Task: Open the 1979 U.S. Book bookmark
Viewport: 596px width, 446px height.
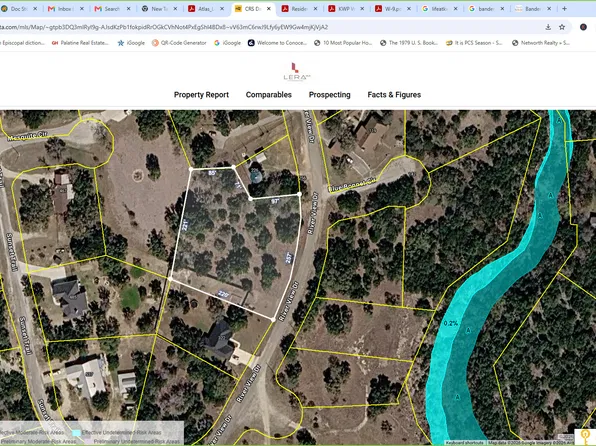Action: tap(409, 43)
